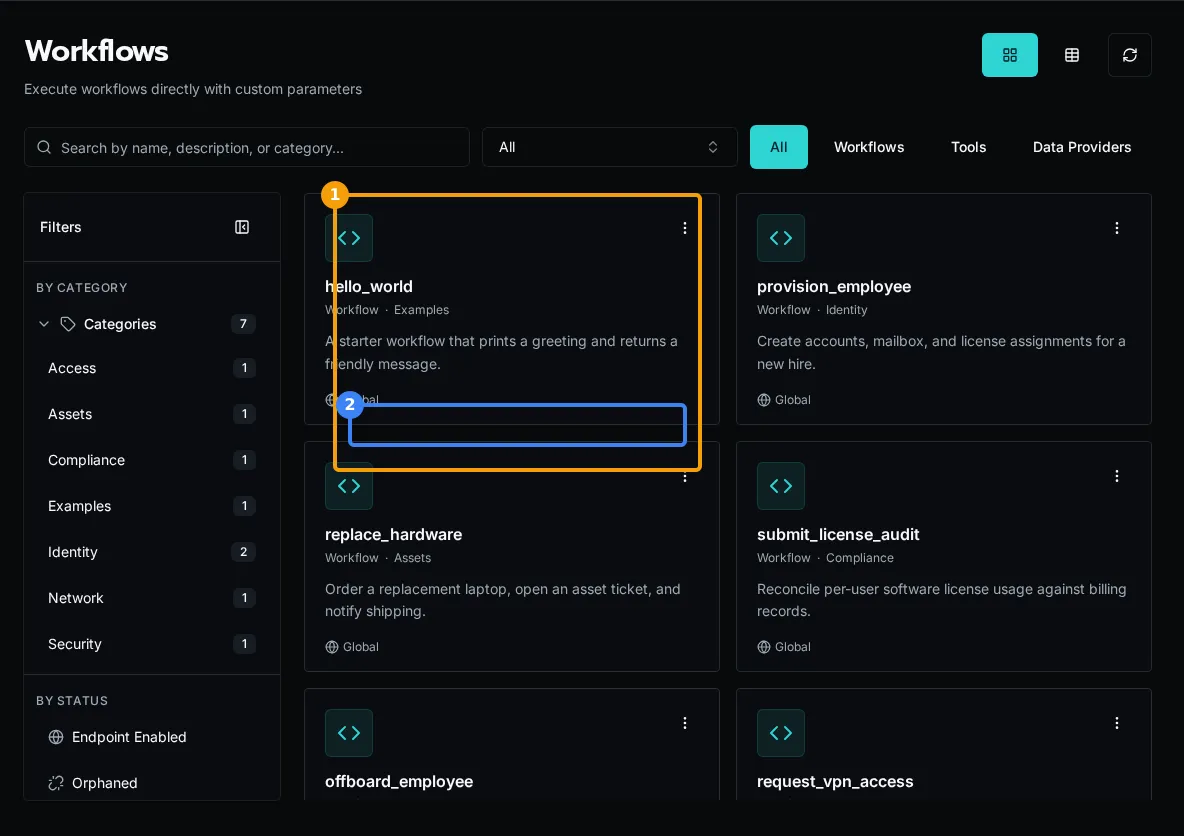The width and height of the screenshot is (1184, 836).
Task: Filter by Network category
Action: tap(152, 598)
